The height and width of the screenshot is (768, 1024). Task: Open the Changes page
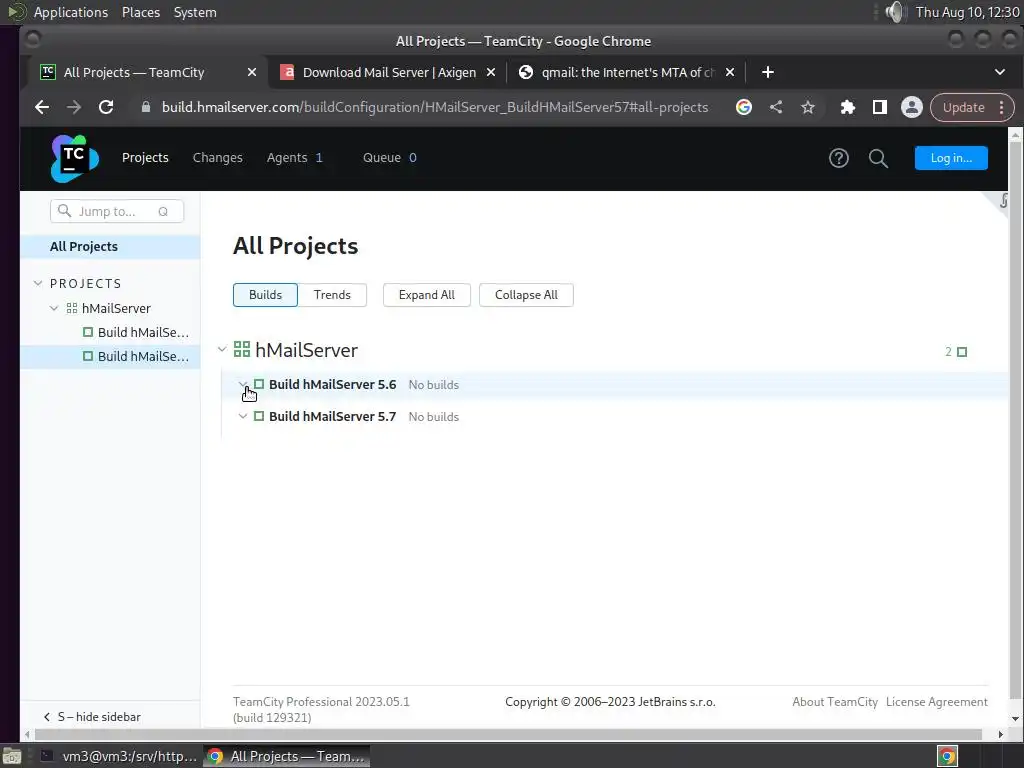[217, 158]
